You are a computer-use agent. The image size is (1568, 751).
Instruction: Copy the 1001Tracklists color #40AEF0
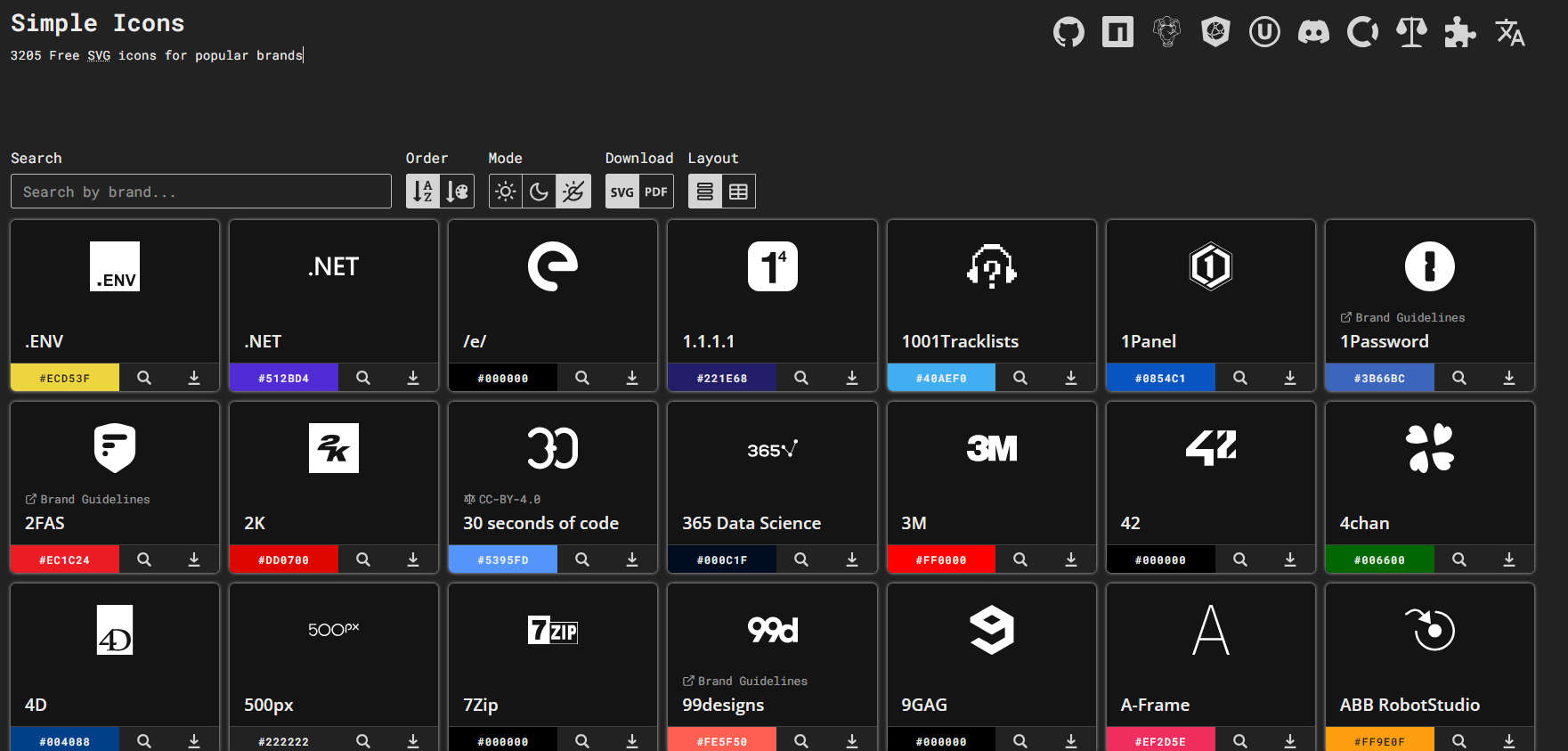(941, 378)
